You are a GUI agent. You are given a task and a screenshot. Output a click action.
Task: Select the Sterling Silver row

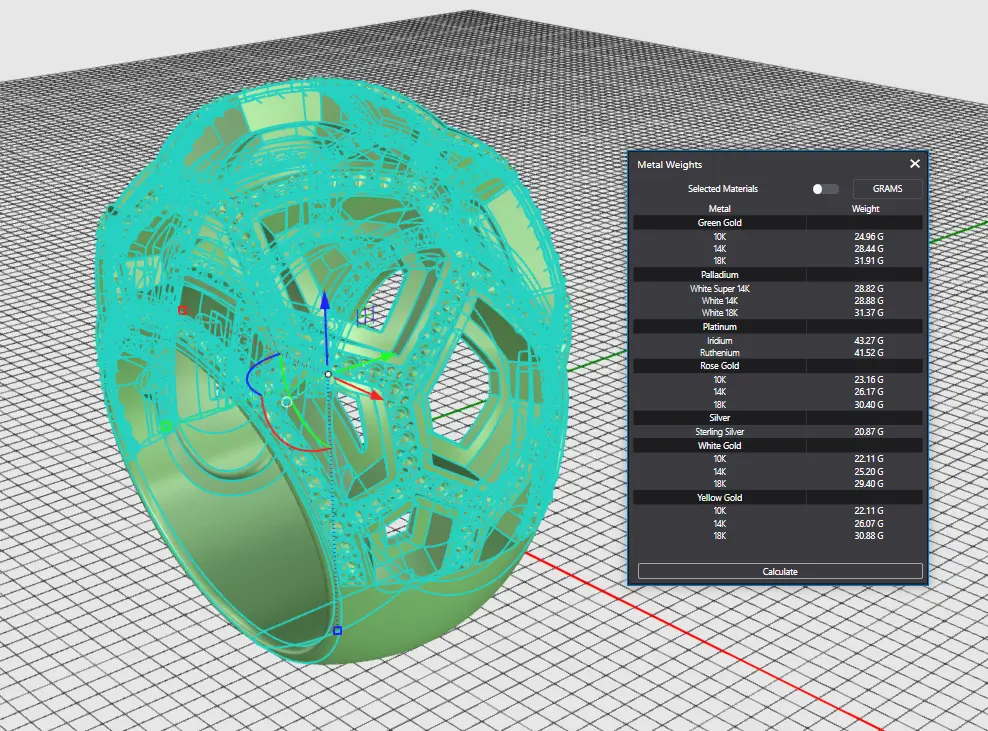tap(719, 432)
